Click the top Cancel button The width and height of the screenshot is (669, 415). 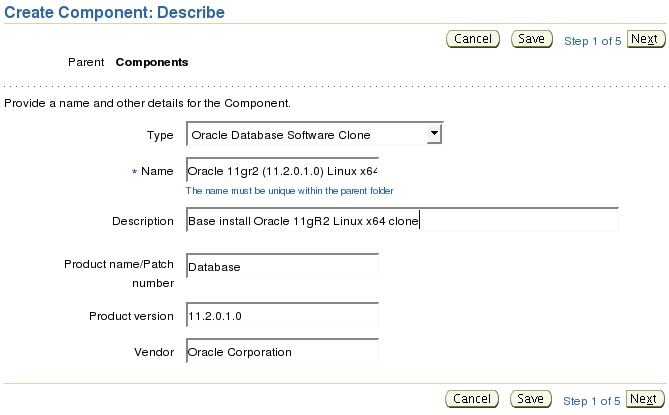[x=473, y=39]
